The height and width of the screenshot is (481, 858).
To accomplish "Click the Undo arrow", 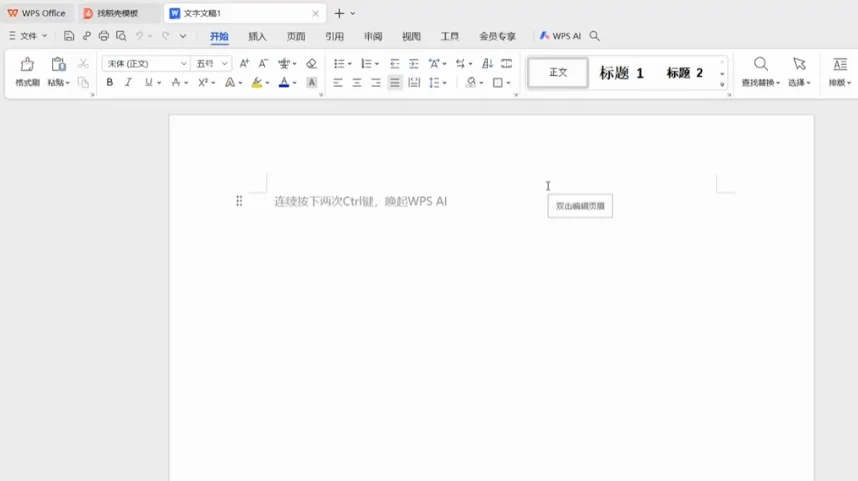I will tap(139, 36).
